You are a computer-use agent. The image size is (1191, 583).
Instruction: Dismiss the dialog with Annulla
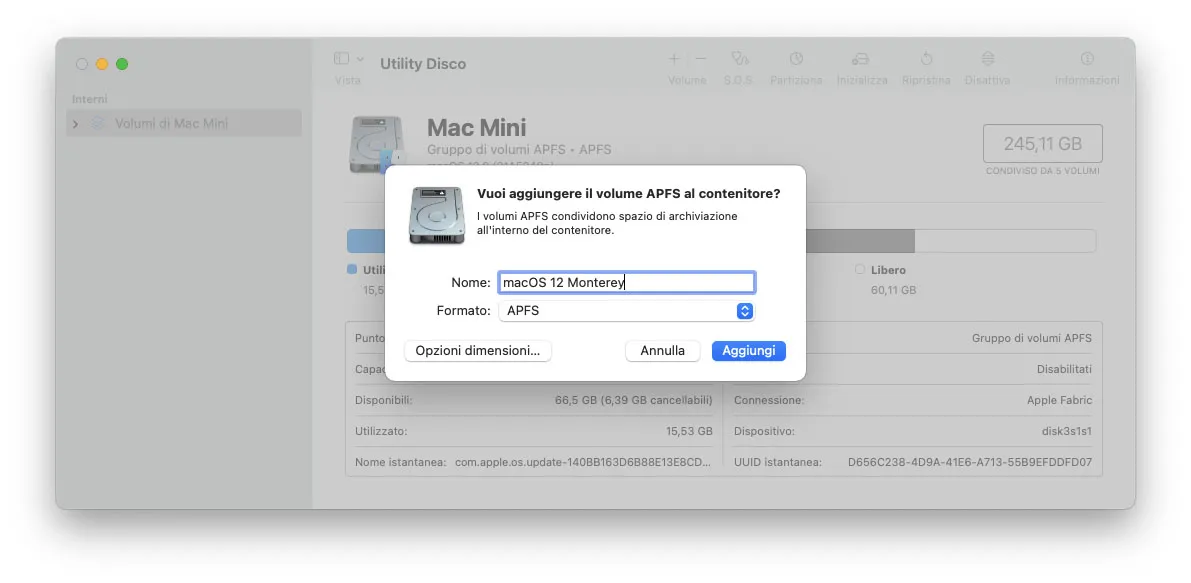[662, 350]
